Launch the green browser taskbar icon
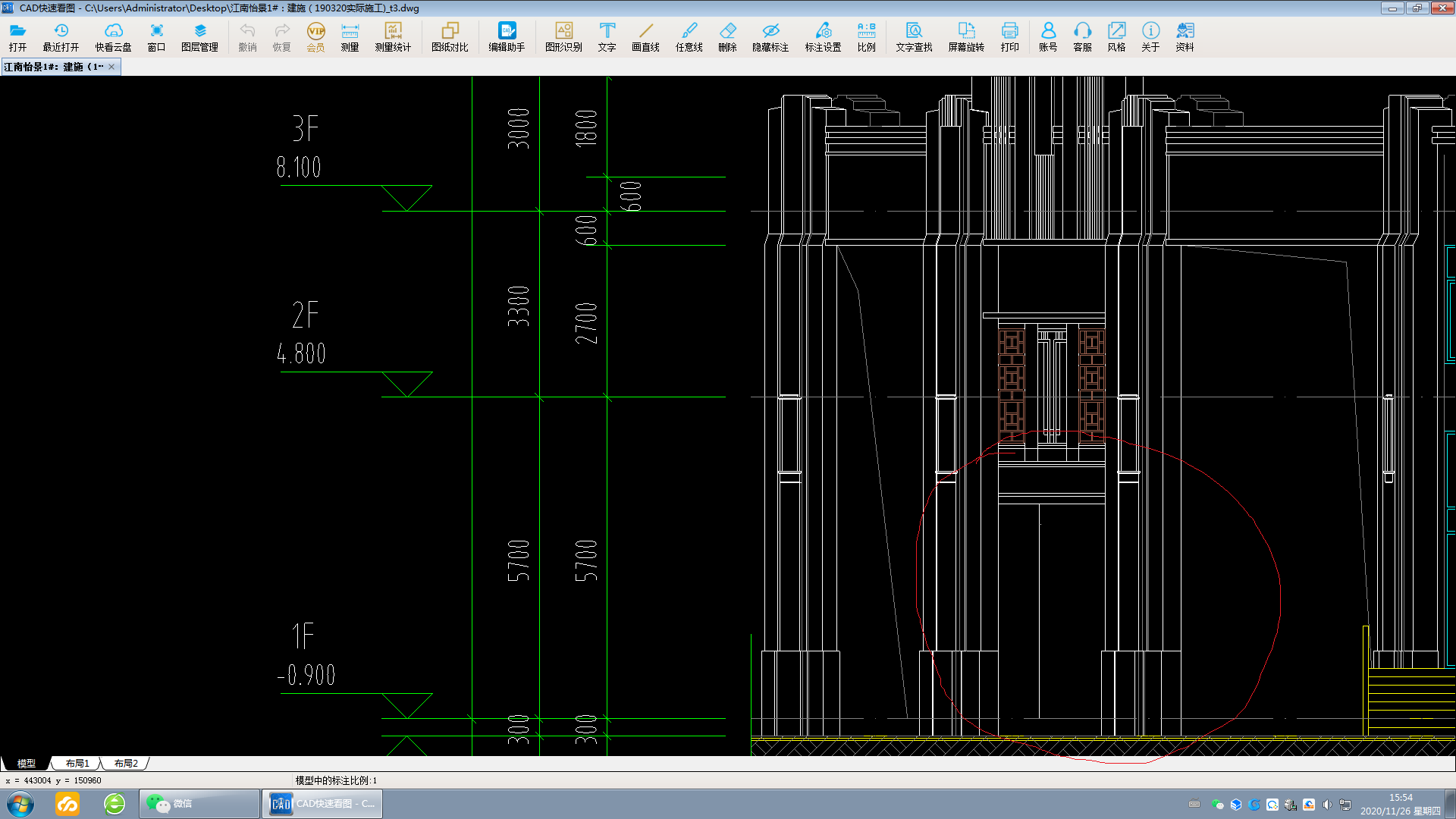 115,804
